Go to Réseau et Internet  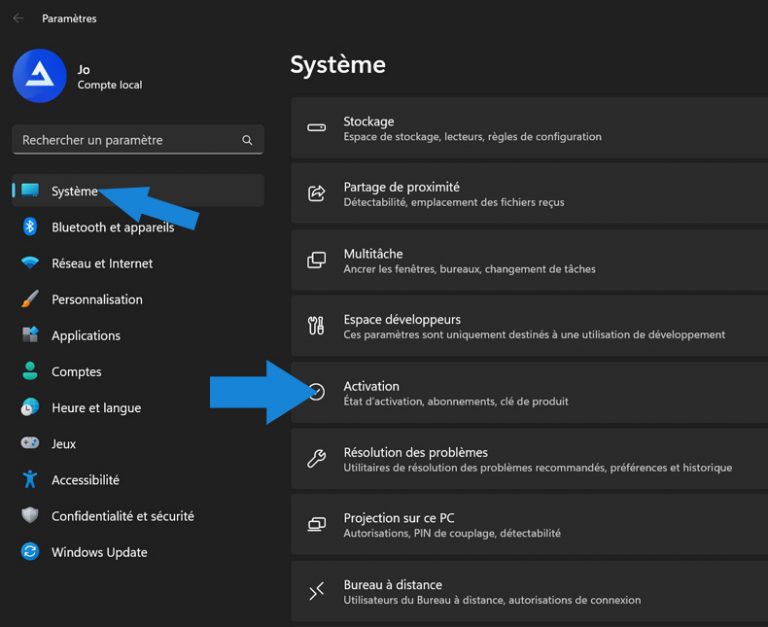pyautogui.click(x=102, y=264)
